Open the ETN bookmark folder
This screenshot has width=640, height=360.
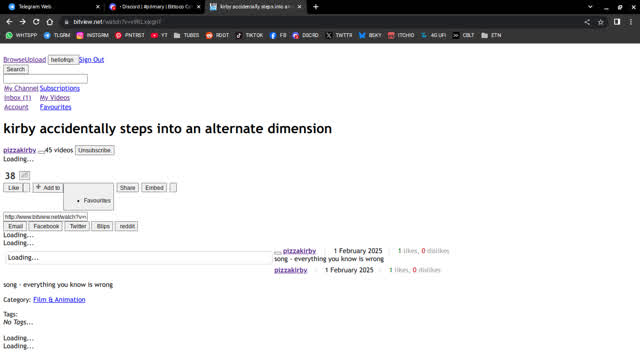tap(491, 36)
